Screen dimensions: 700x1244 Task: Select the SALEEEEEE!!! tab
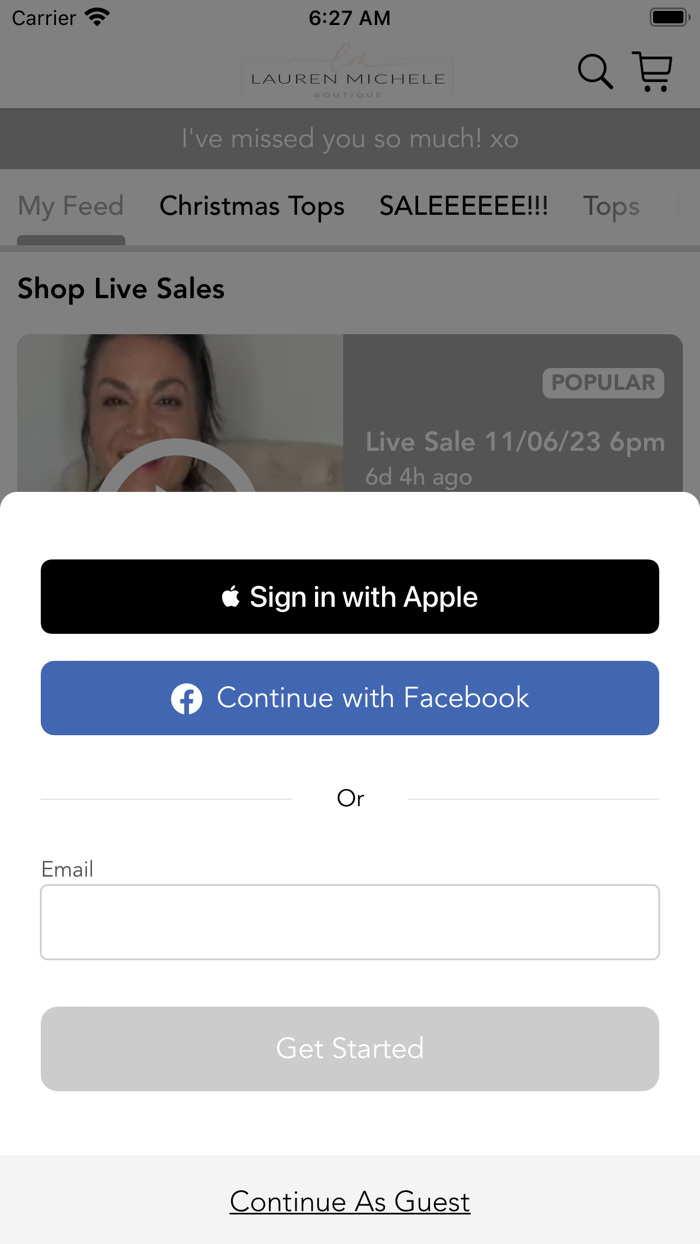[x=464, y=206]
